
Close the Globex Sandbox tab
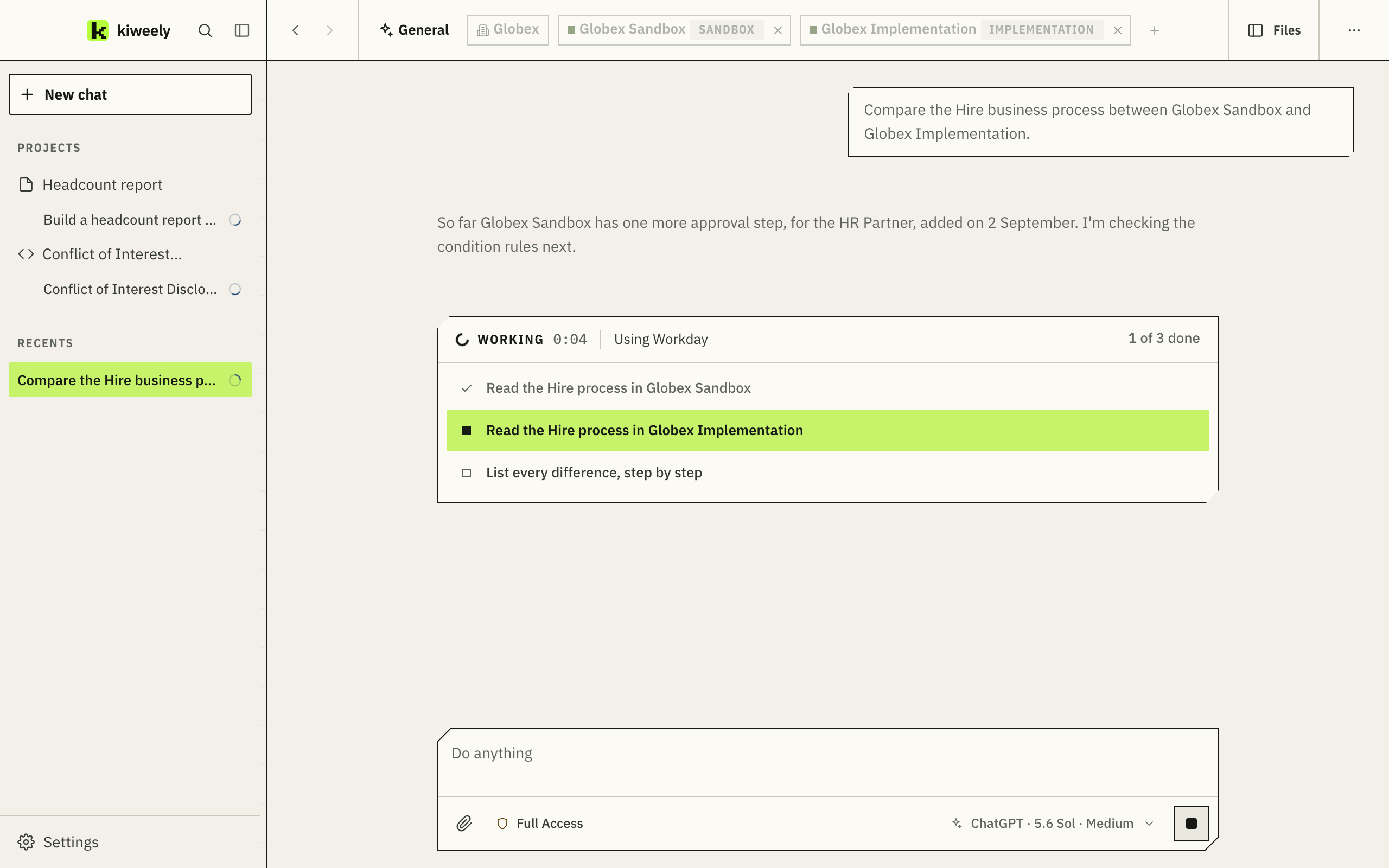(x=778, y=30)
